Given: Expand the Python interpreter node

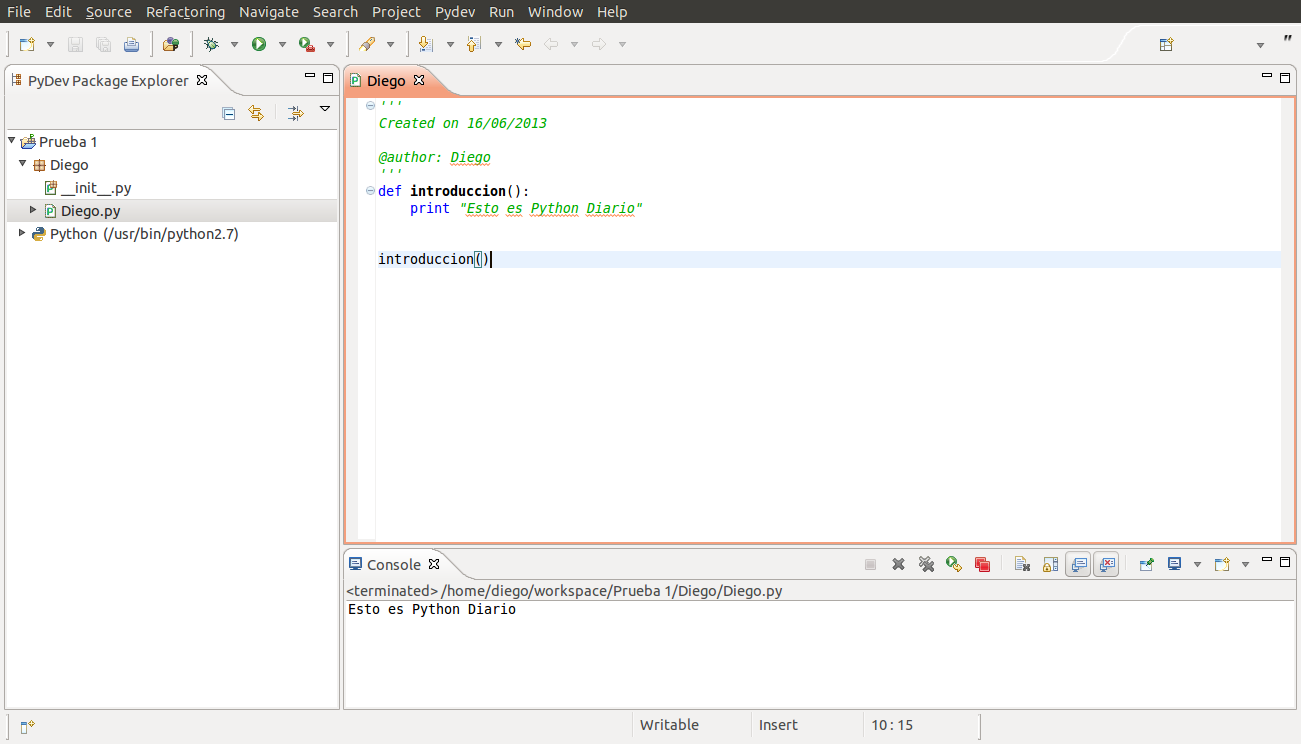Looking at the screenshot, I should point(22,233).
